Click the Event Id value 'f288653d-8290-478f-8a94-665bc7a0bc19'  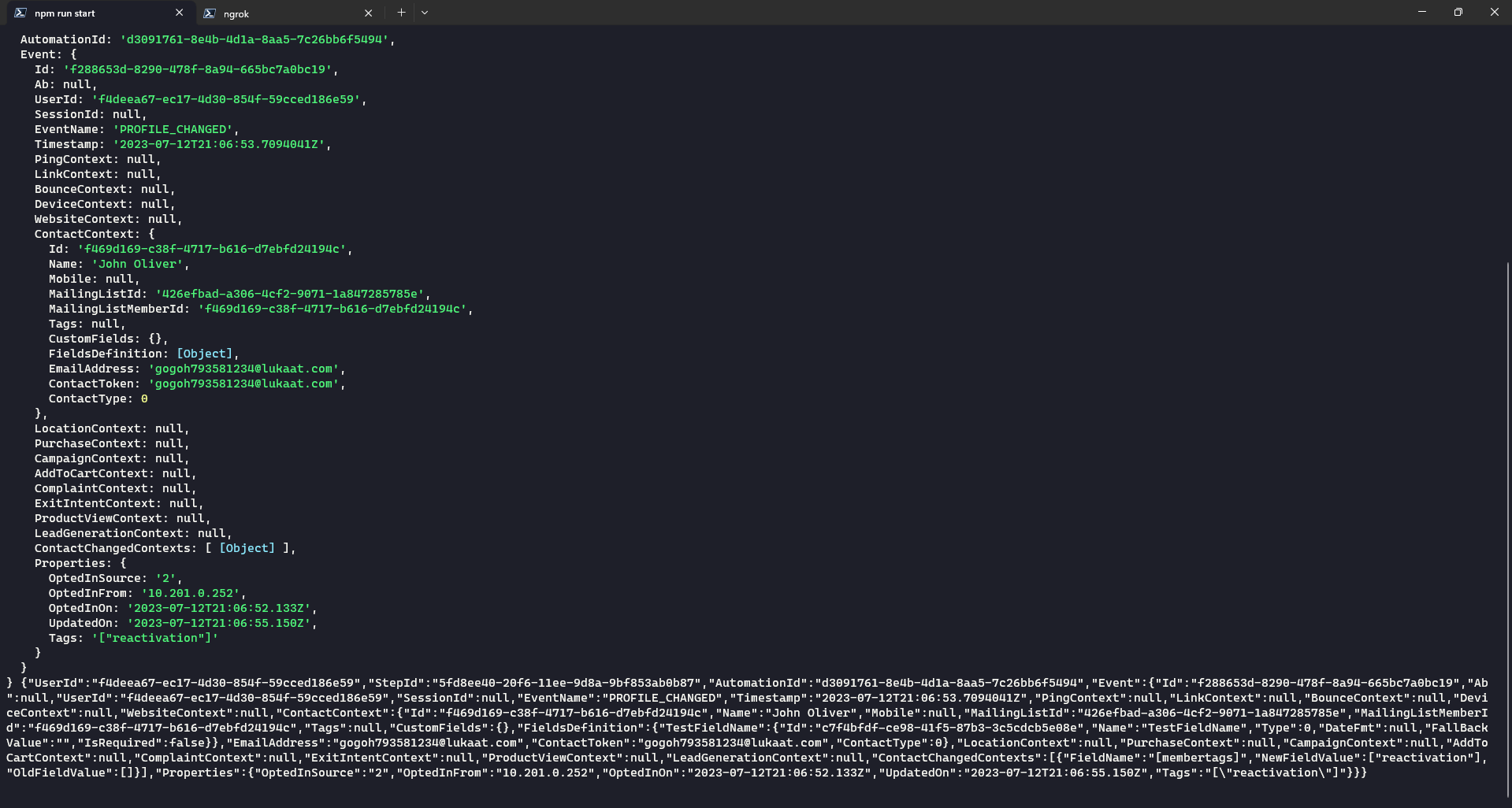(x=198, y=69)
